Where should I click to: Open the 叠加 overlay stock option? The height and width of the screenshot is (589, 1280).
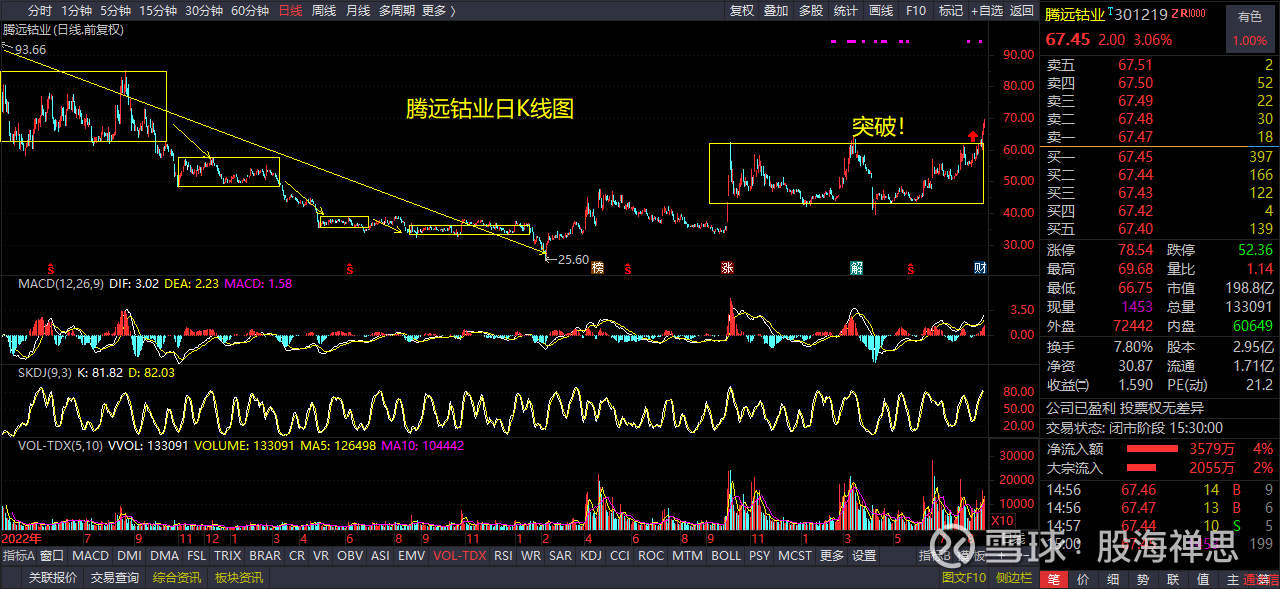coord(776,11)
